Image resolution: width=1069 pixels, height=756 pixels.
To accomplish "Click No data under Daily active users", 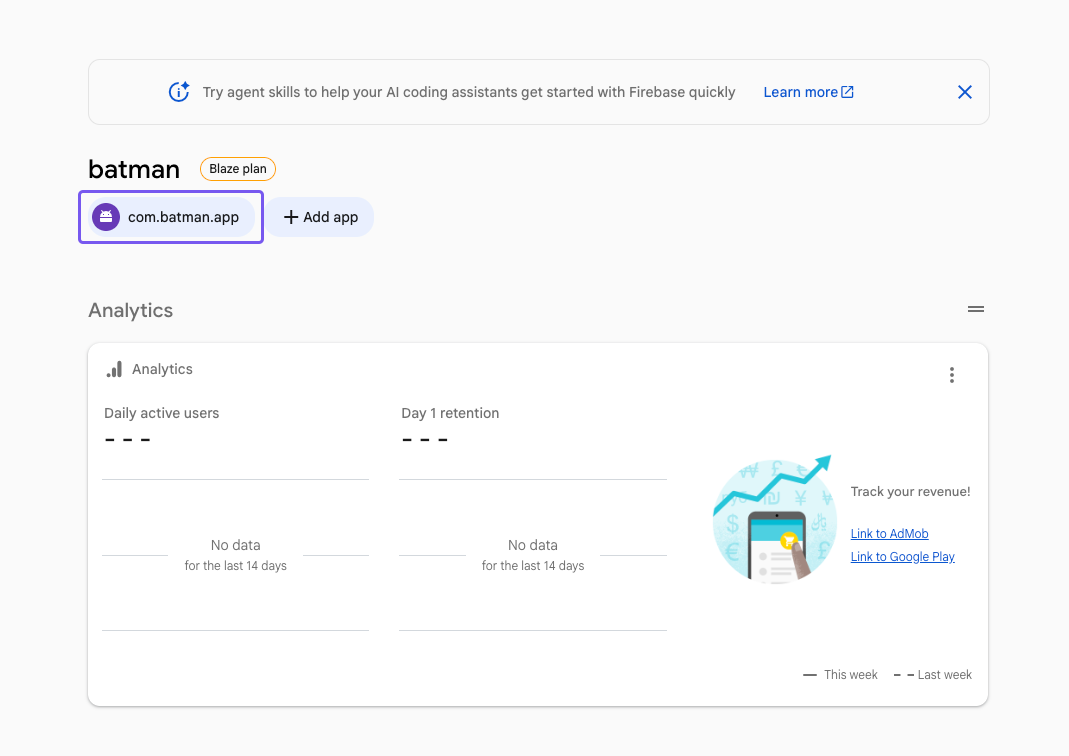I will pos(235,545).
